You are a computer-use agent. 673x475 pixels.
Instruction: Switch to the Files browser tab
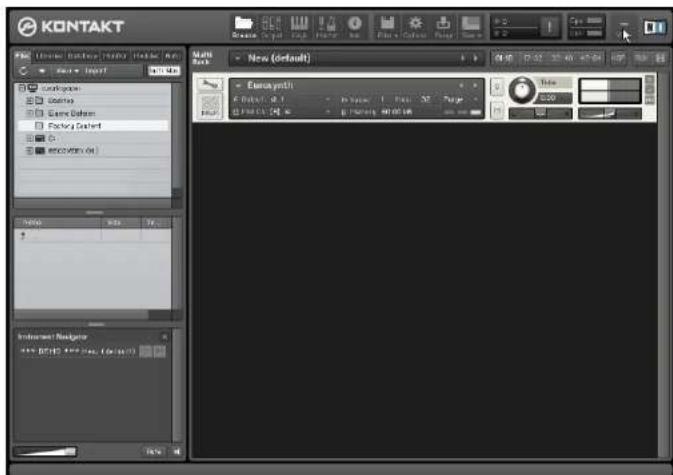22,56
